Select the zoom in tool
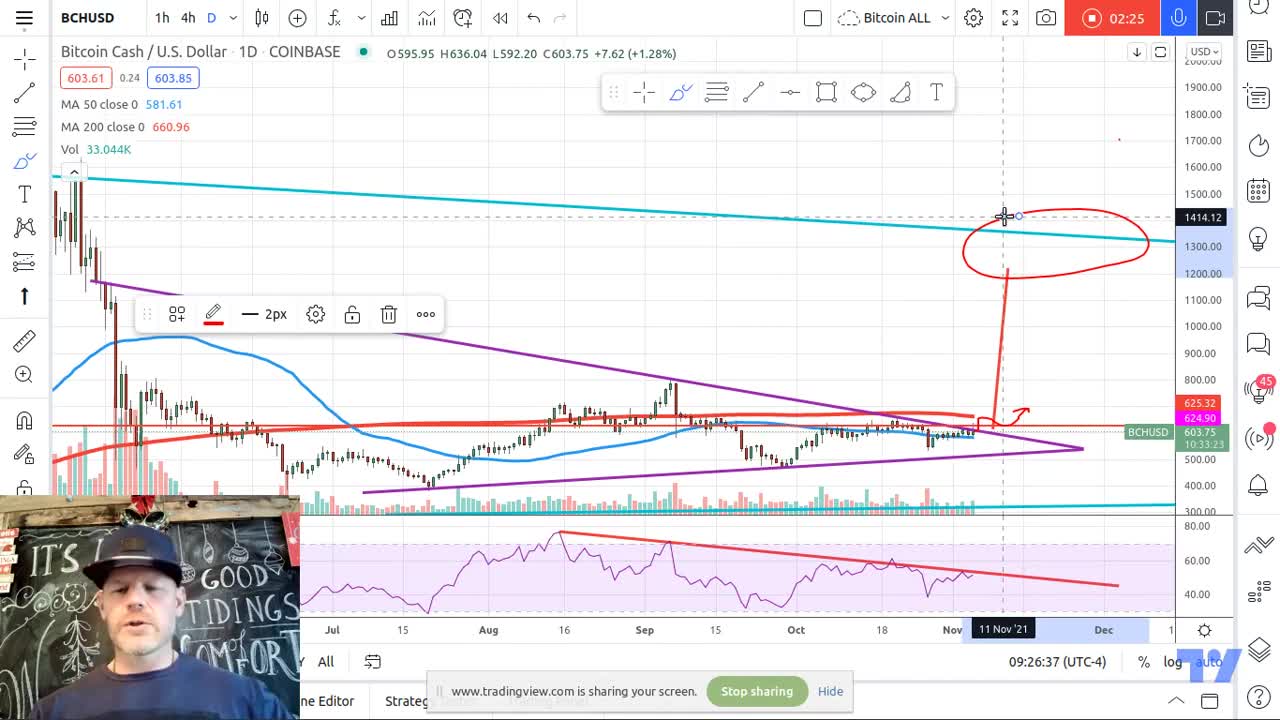The height and width of the screenshot is (720, 1280). 25,375
